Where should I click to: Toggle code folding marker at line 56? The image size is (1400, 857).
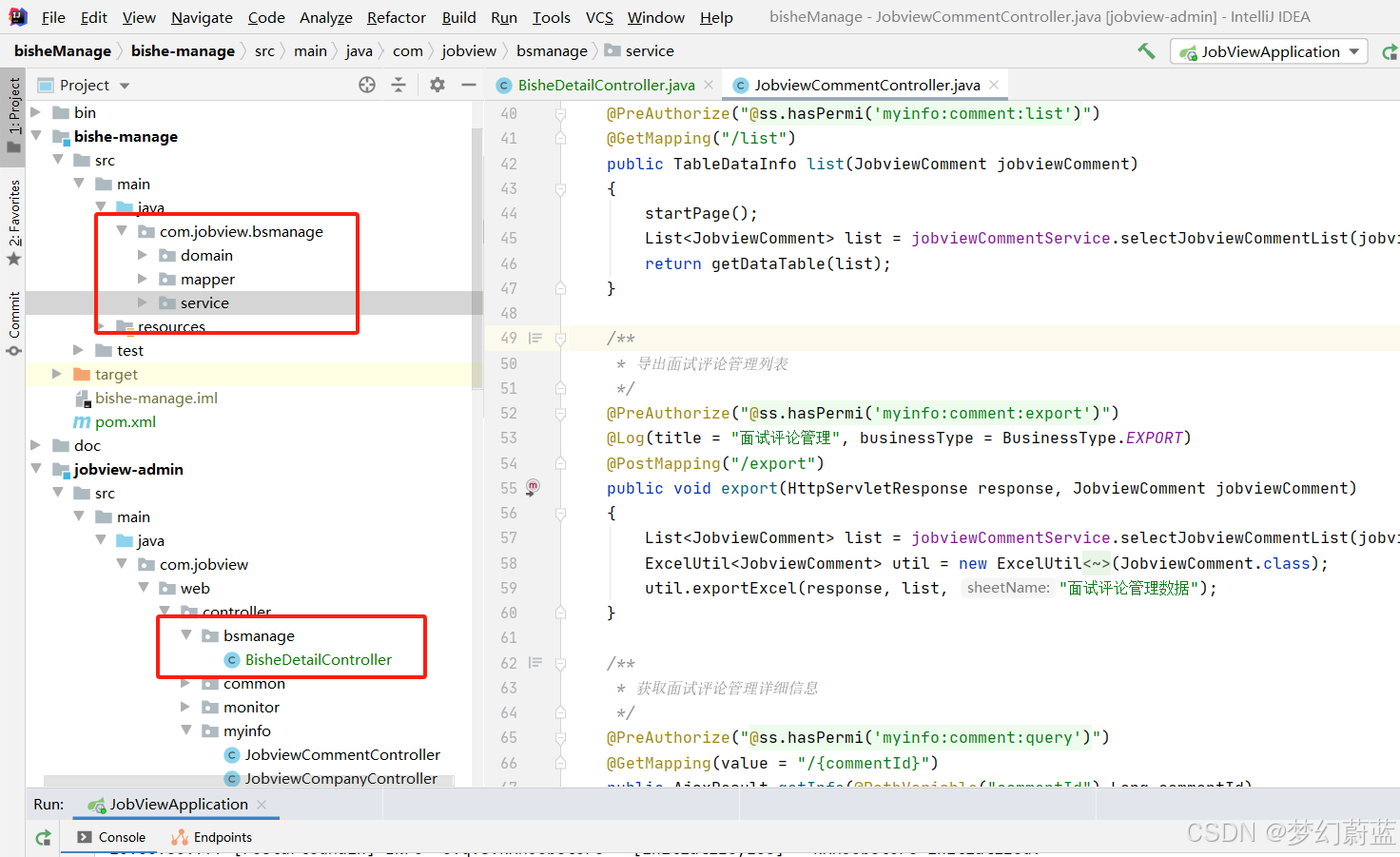560,513
